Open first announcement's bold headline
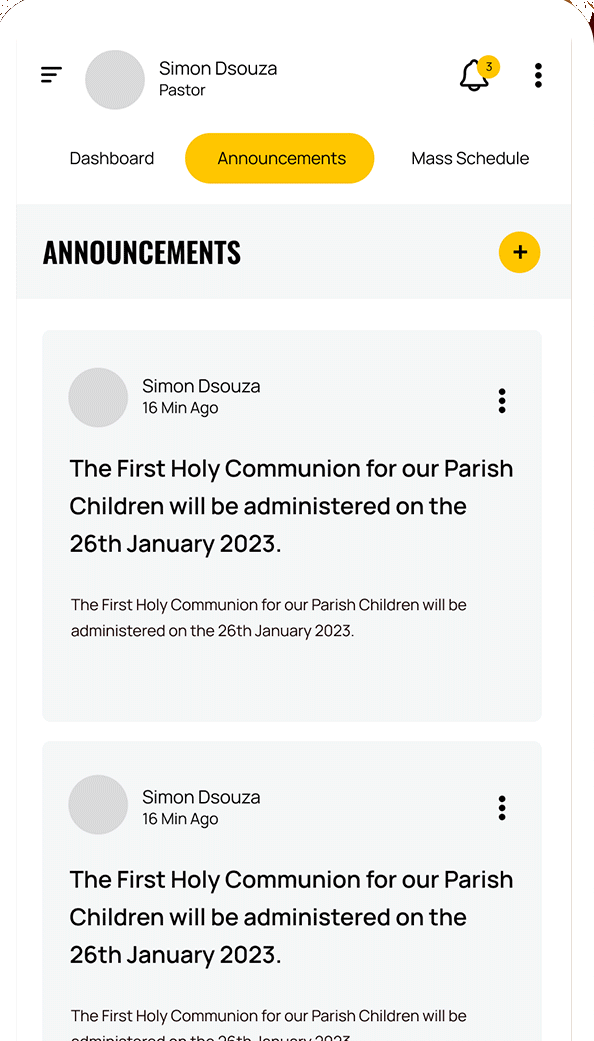594x1041 pixels. 291,507
